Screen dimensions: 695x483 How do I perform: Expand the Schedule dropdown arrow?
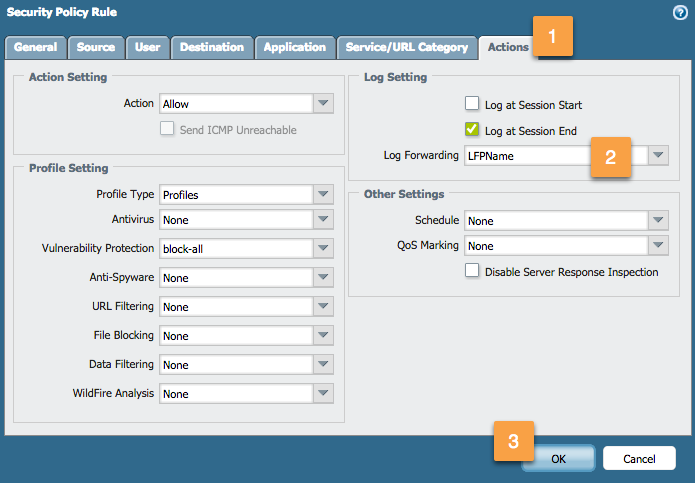coord(657,220)
